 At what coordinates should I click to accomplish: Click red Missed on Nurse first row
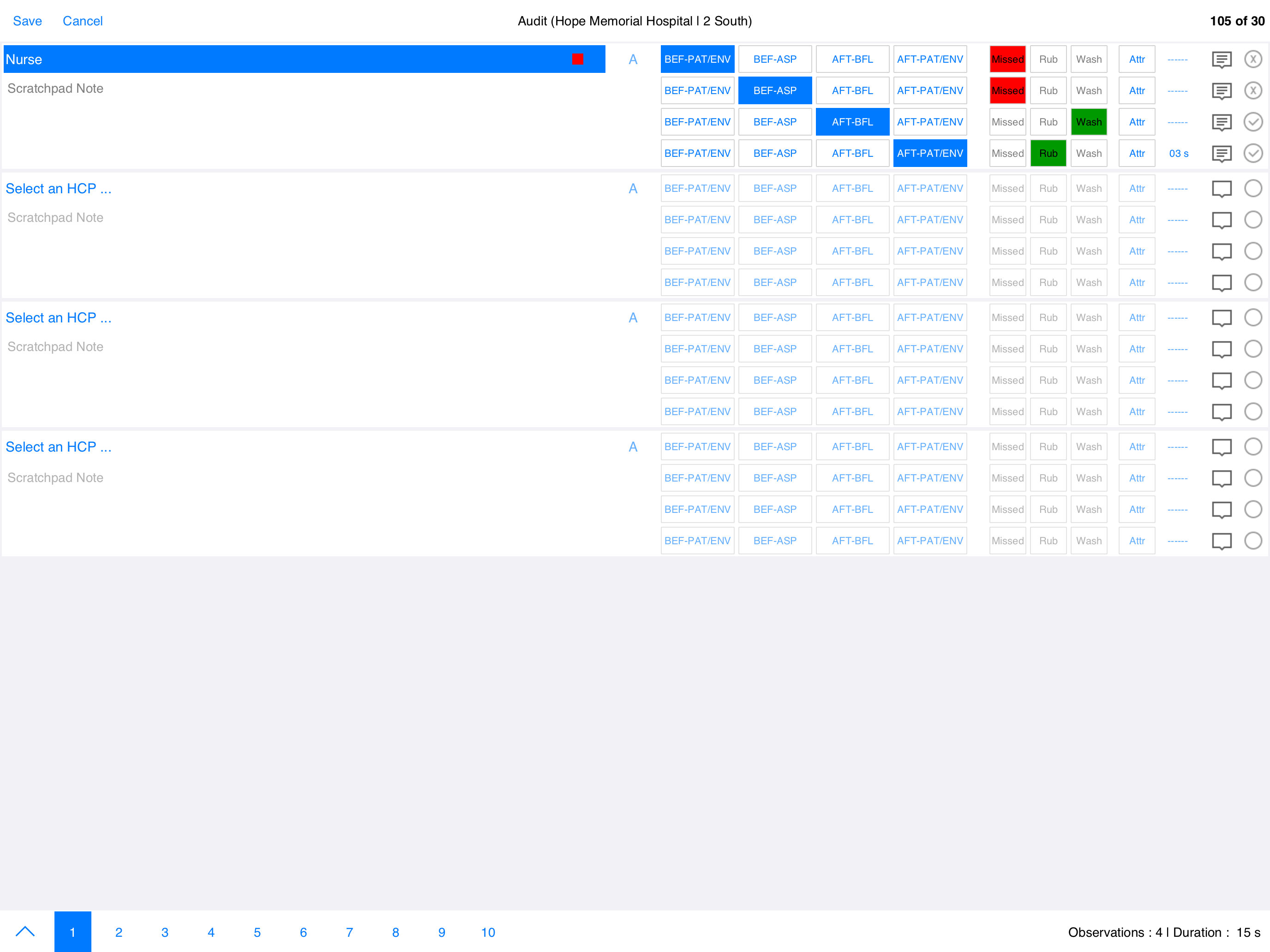1007,59
